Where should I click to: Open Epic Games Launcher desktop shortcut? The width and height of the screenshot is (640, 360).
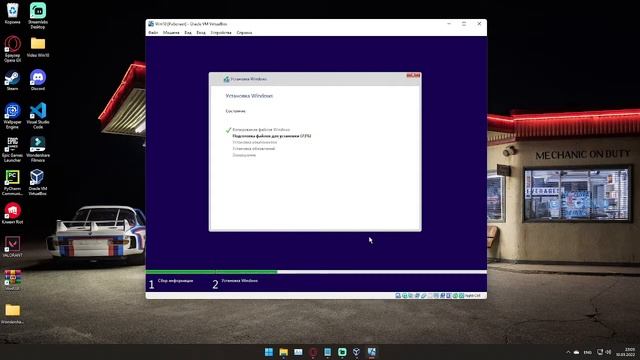pyautogui.click(x=12, y=149)
